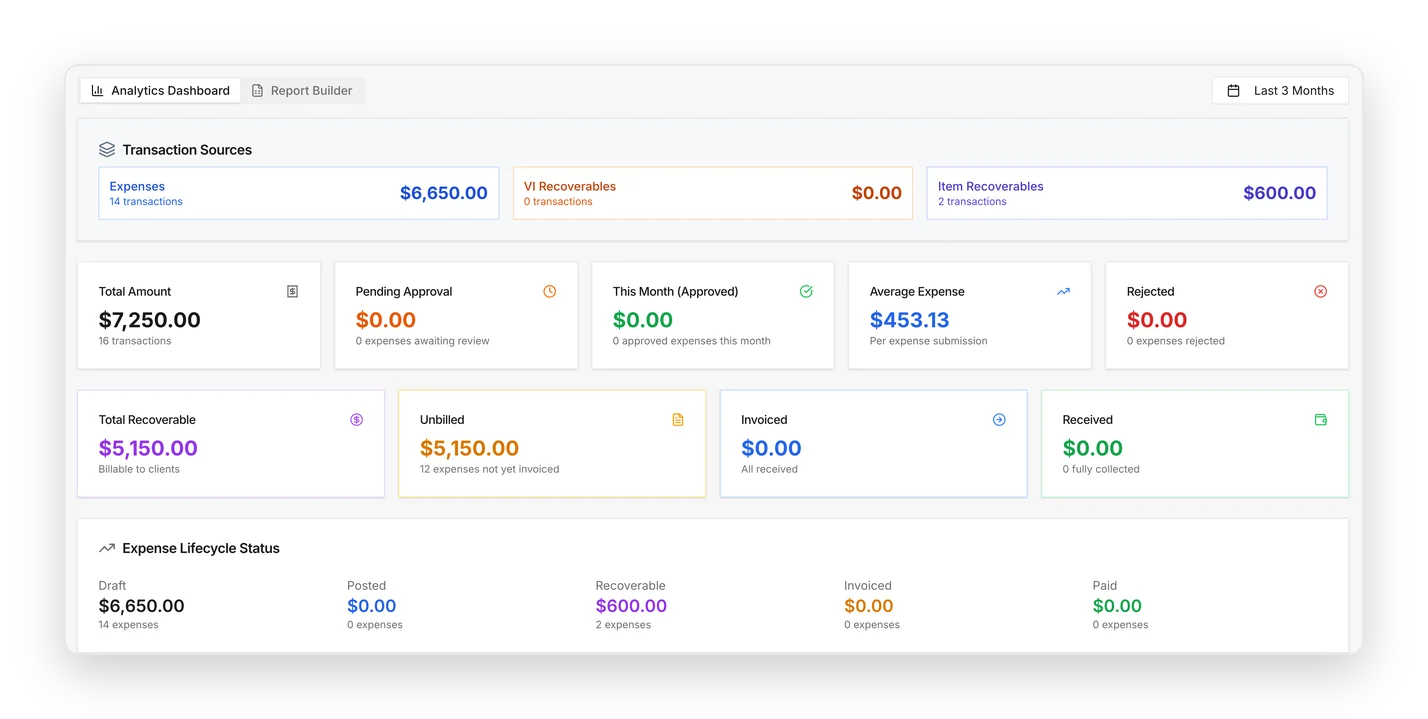This screenshot has height=719, width=1428.
Task: Click the red X icon on the Rejected card
Action: [1320, 291]
